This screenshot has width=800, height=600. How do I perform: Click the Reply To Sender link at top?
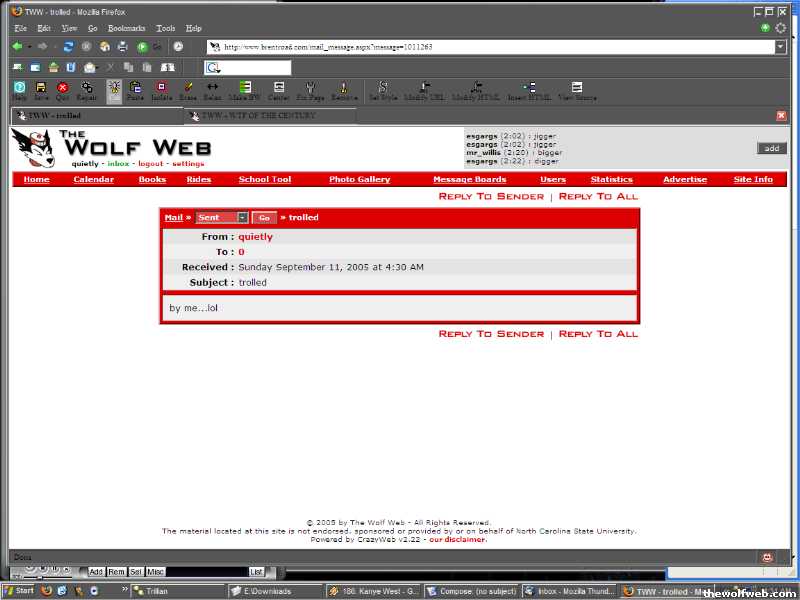tap(491, 196)
